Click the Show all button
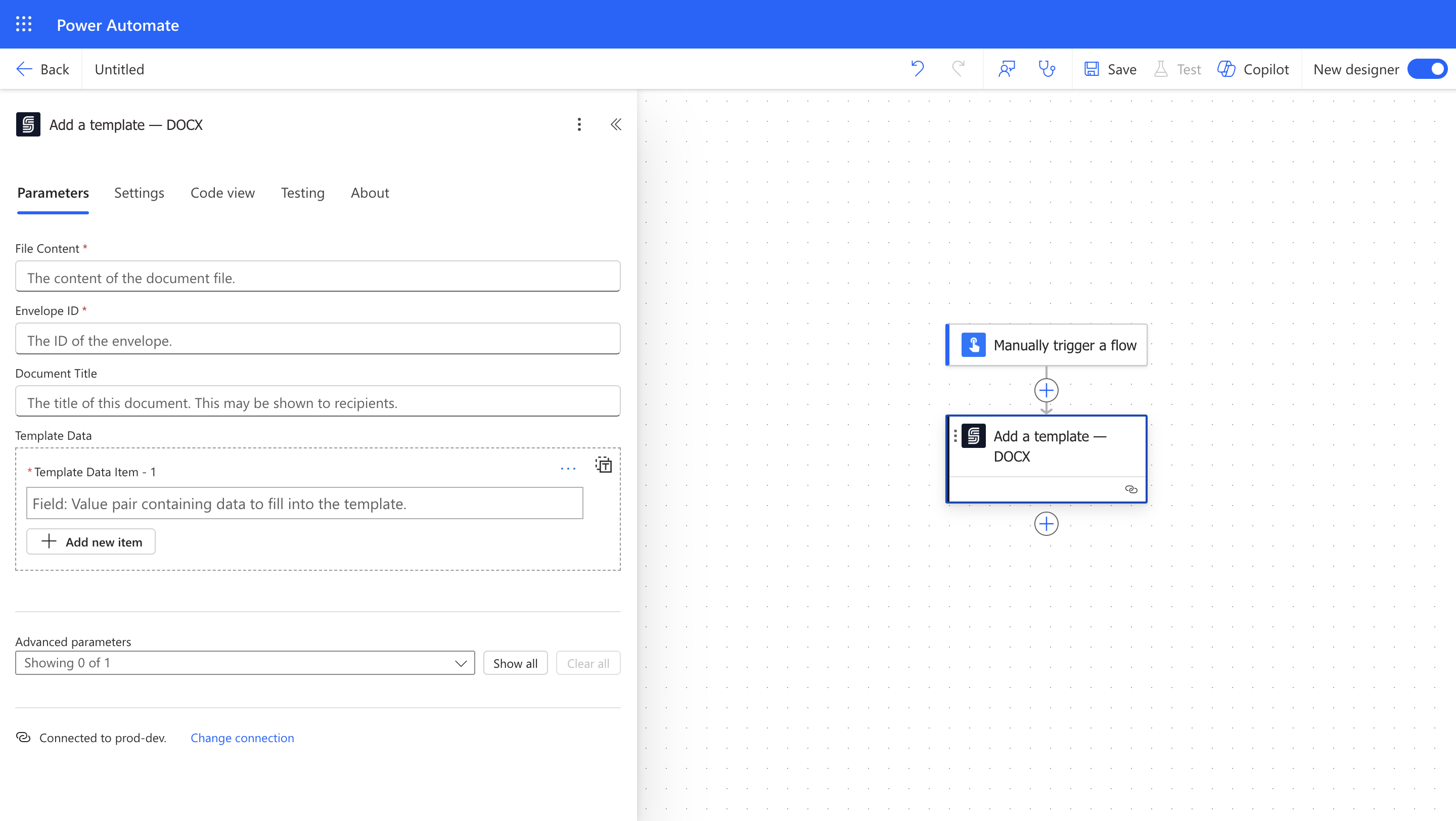The image size is (1456, 821). click(515, 663)
